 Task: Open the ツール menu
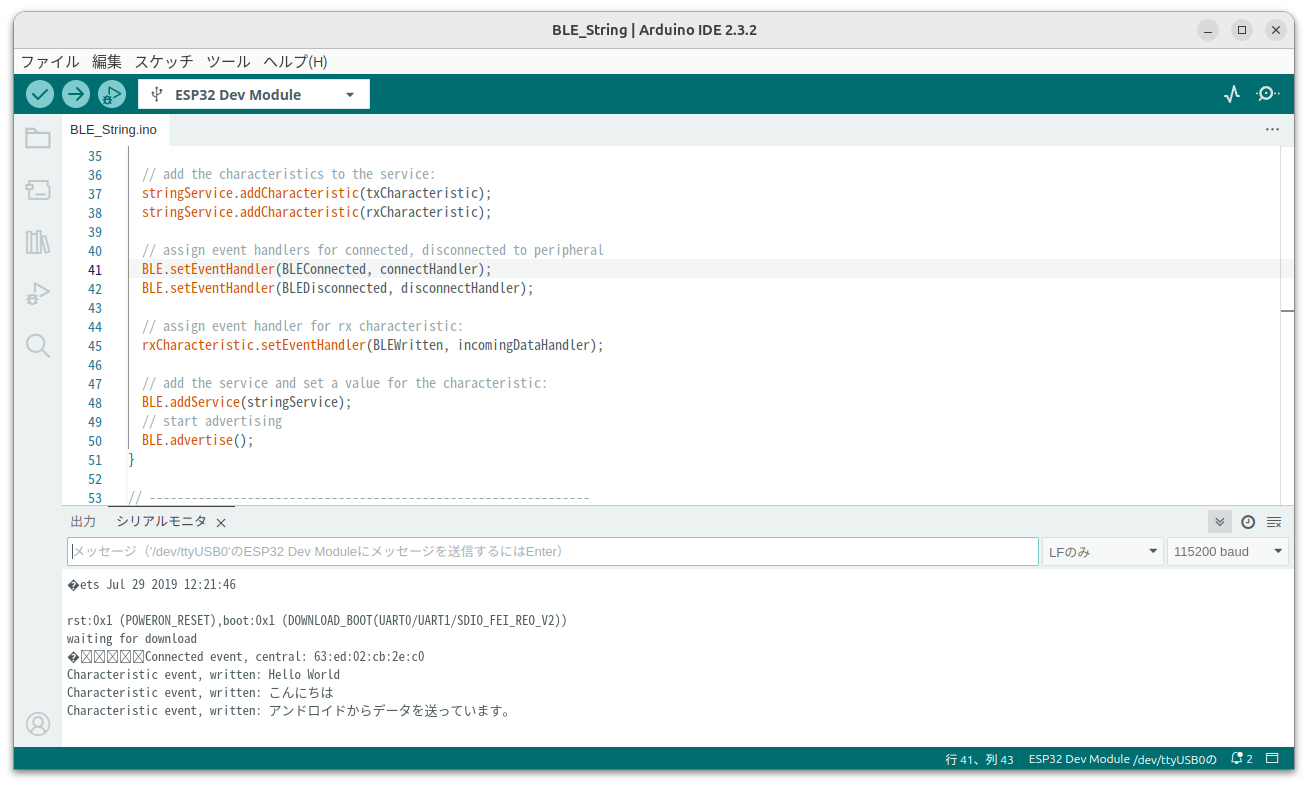pyautogui.click(x=228, y=61)
